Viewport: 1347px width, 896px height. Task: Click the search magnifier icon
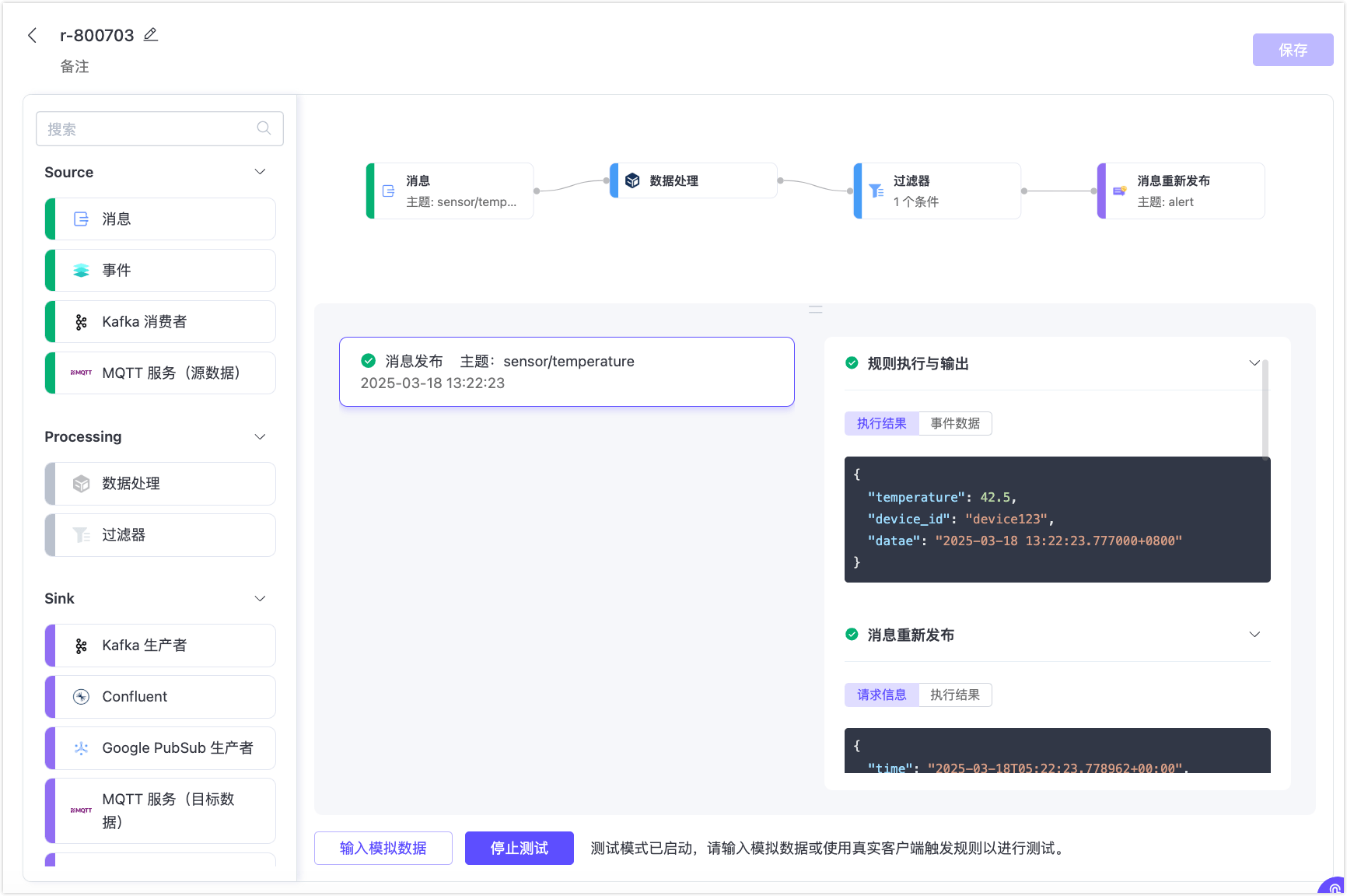click(x=264, y=128)
